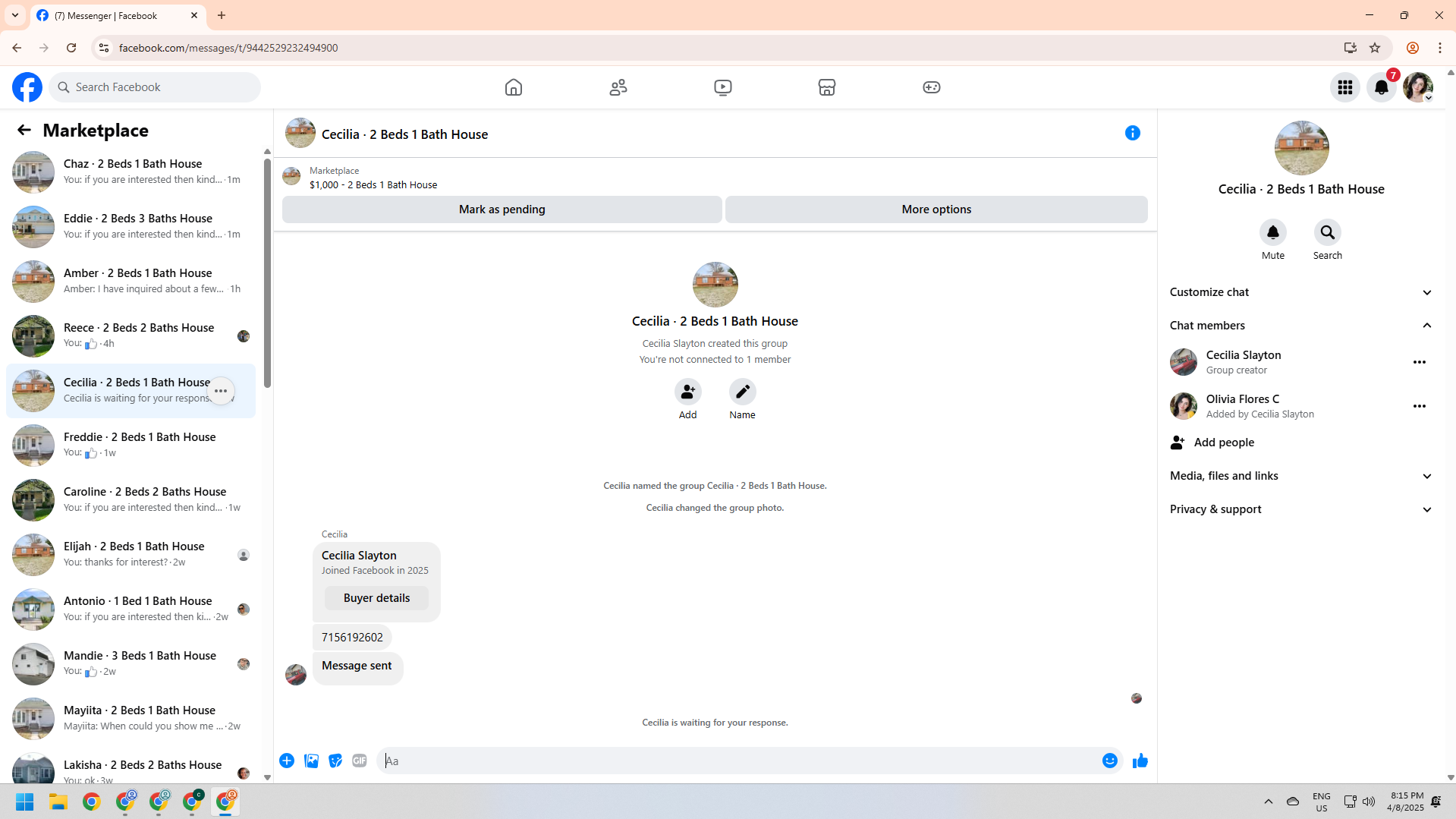Open Mandie · 3 Beds 1 Bath House chat
Image resolution: width=1456 pixels, height=819 pixels.
(131, 664)
